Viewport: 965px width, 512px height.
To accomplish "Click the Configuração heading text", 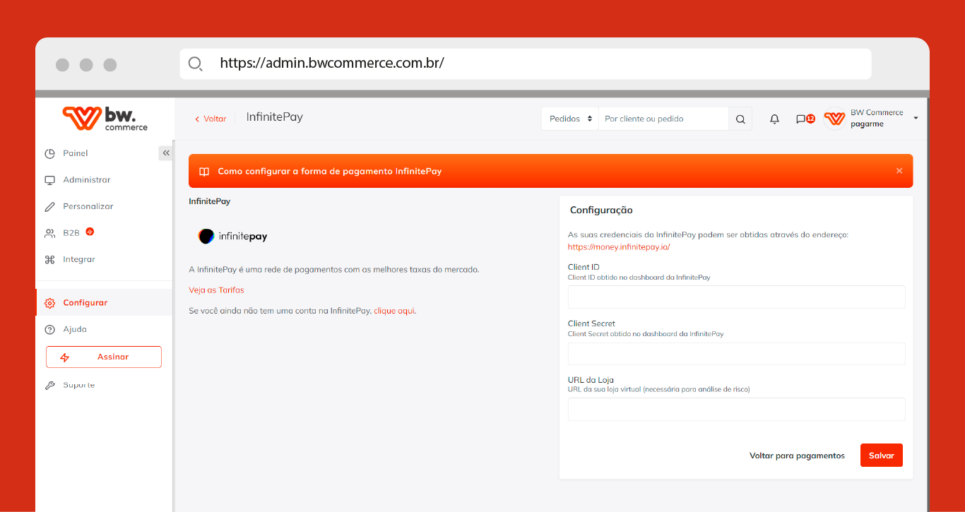I will coord(601,210).
